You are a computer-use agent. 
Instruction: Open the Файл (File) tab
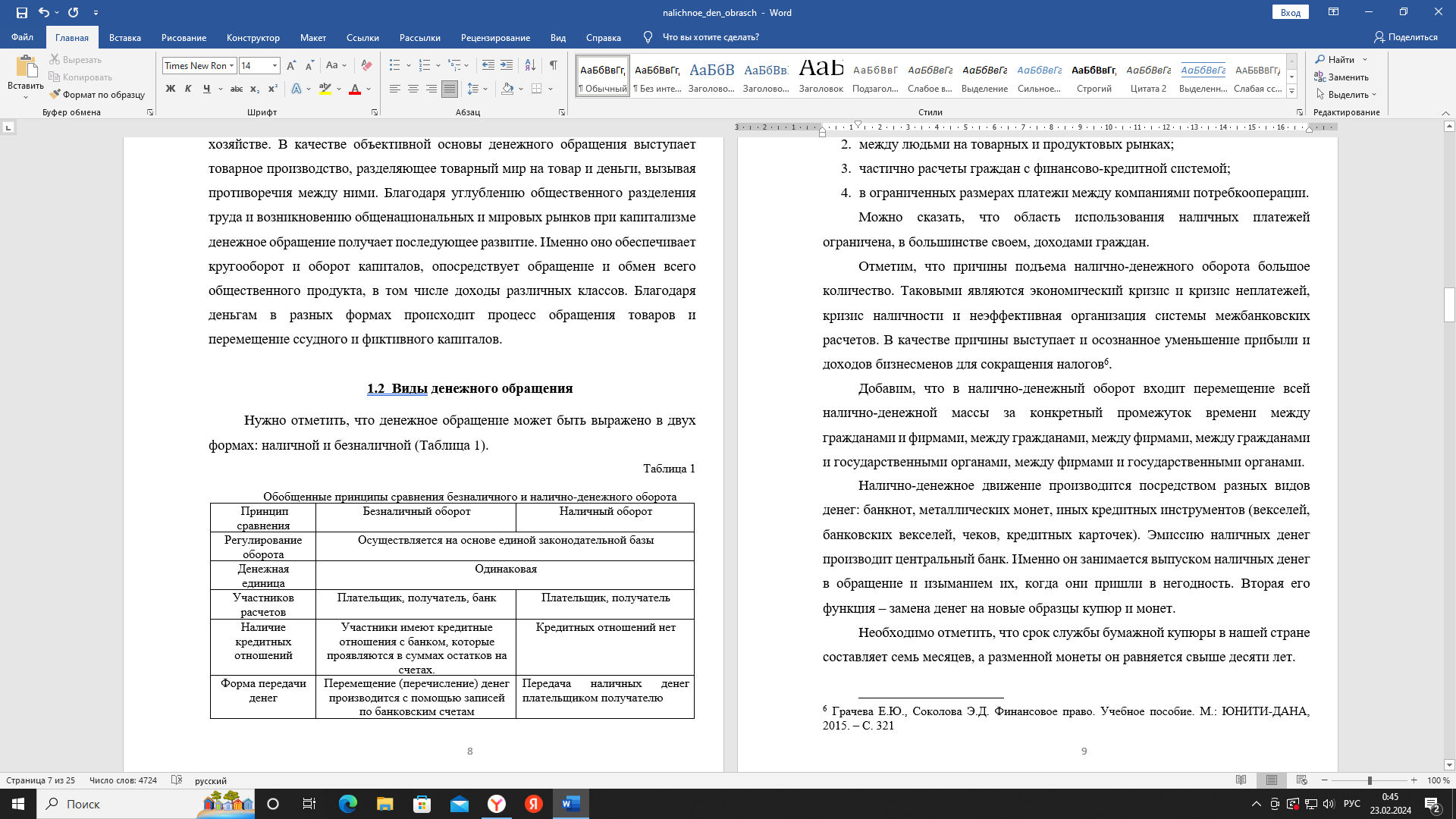[x=22, y=37]
